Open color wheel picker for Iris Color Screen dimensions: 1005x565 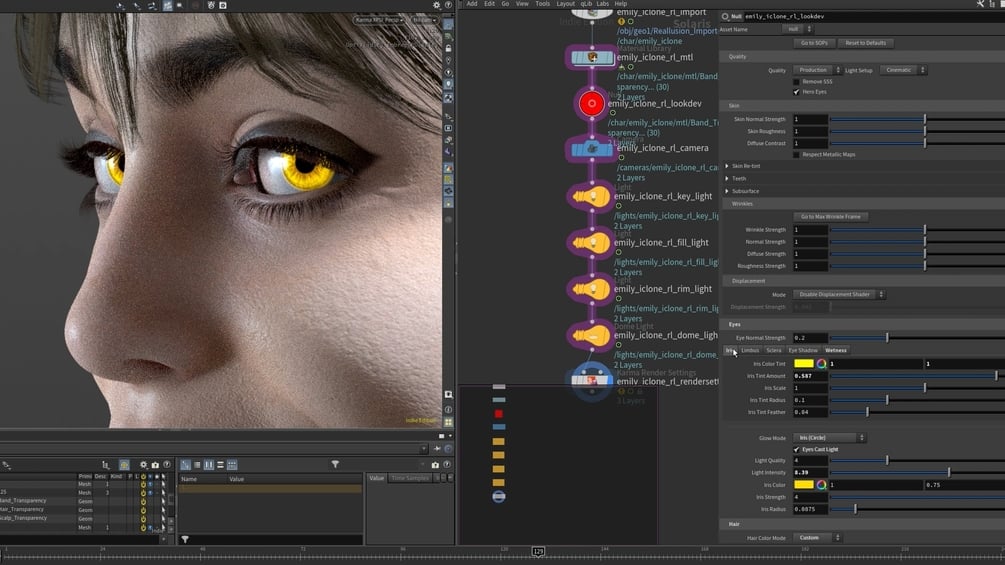tap(821, 485)
